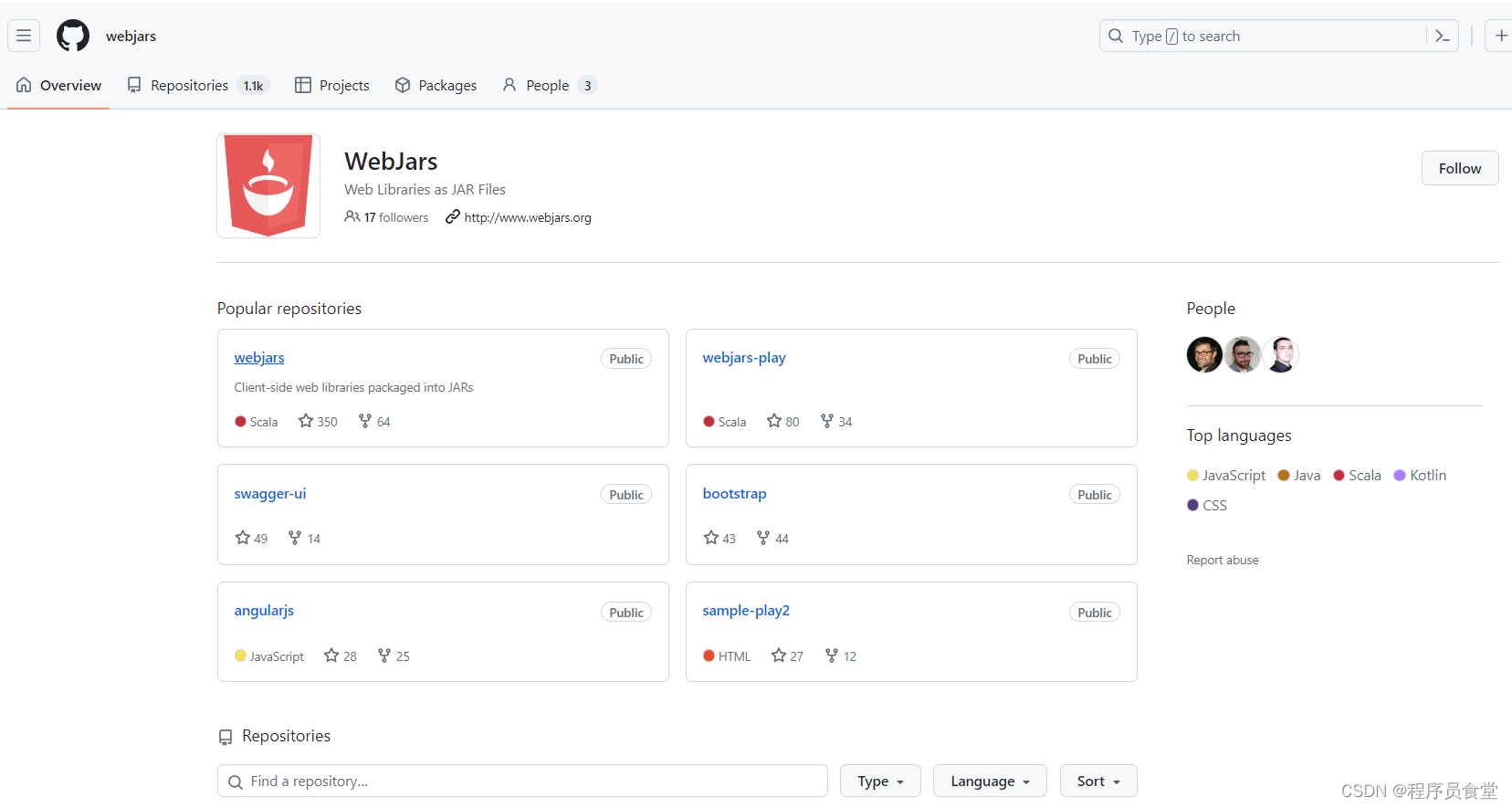Viewport: 1512px width, 808px height.
Task: Open the sample-play2 repository link
Action: click(x=746, y=610)
